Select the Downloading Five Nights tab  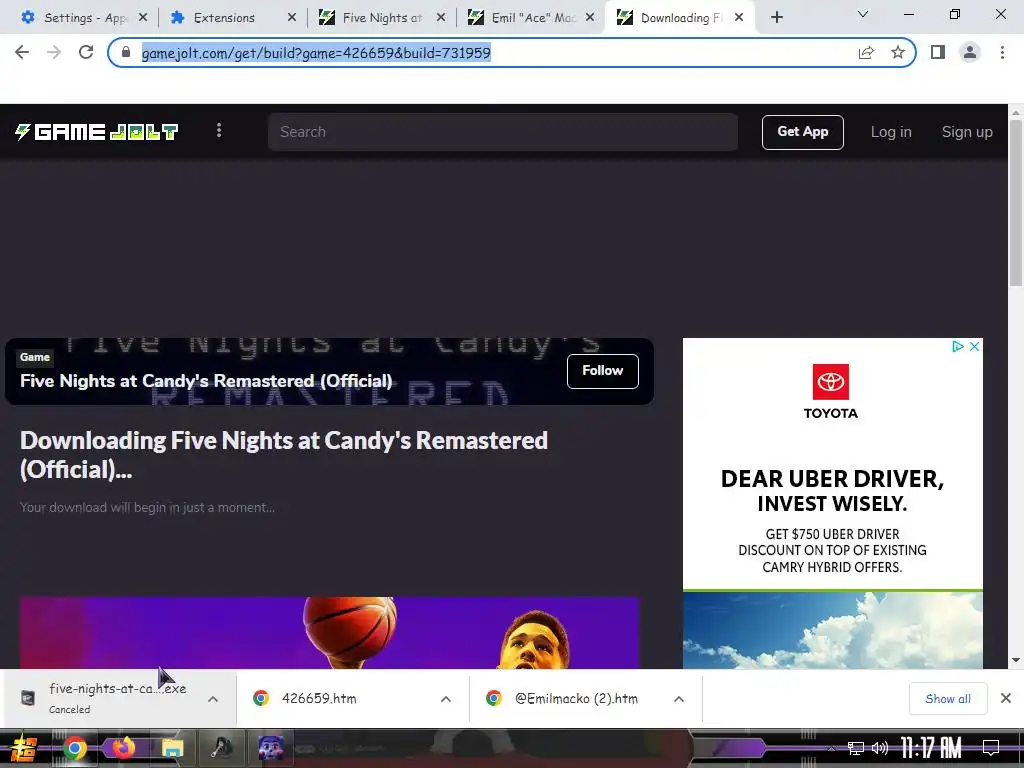(x=680, y=18)
